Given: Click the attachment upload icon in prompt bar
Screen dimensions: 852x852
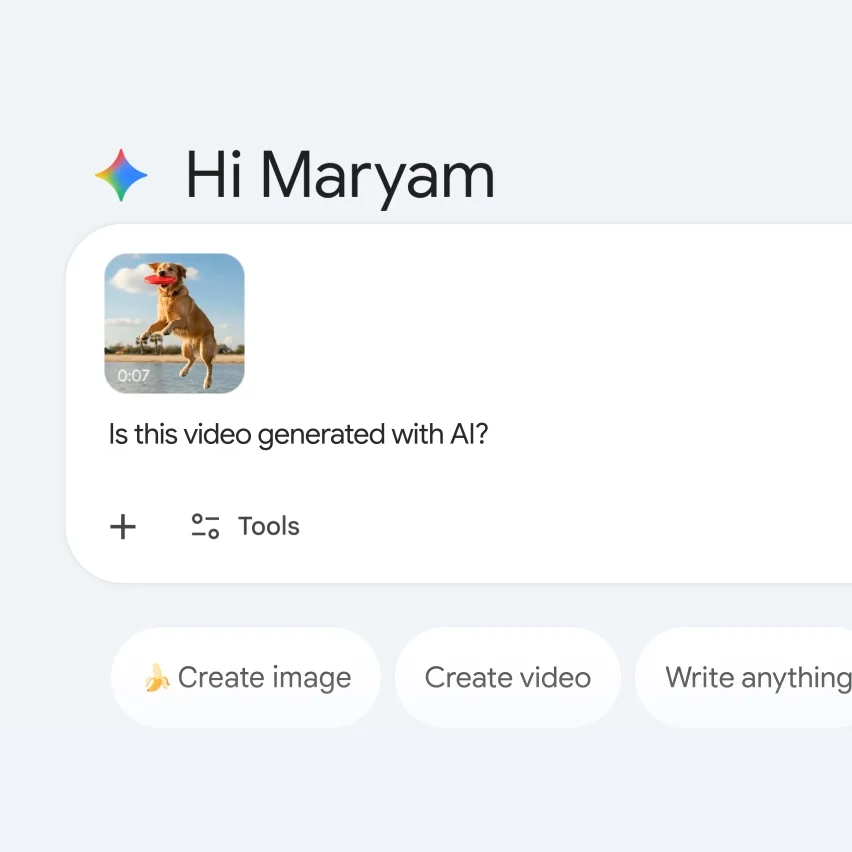Looking at the screenshot, I should pyautogui.click(x=122, y=527).
